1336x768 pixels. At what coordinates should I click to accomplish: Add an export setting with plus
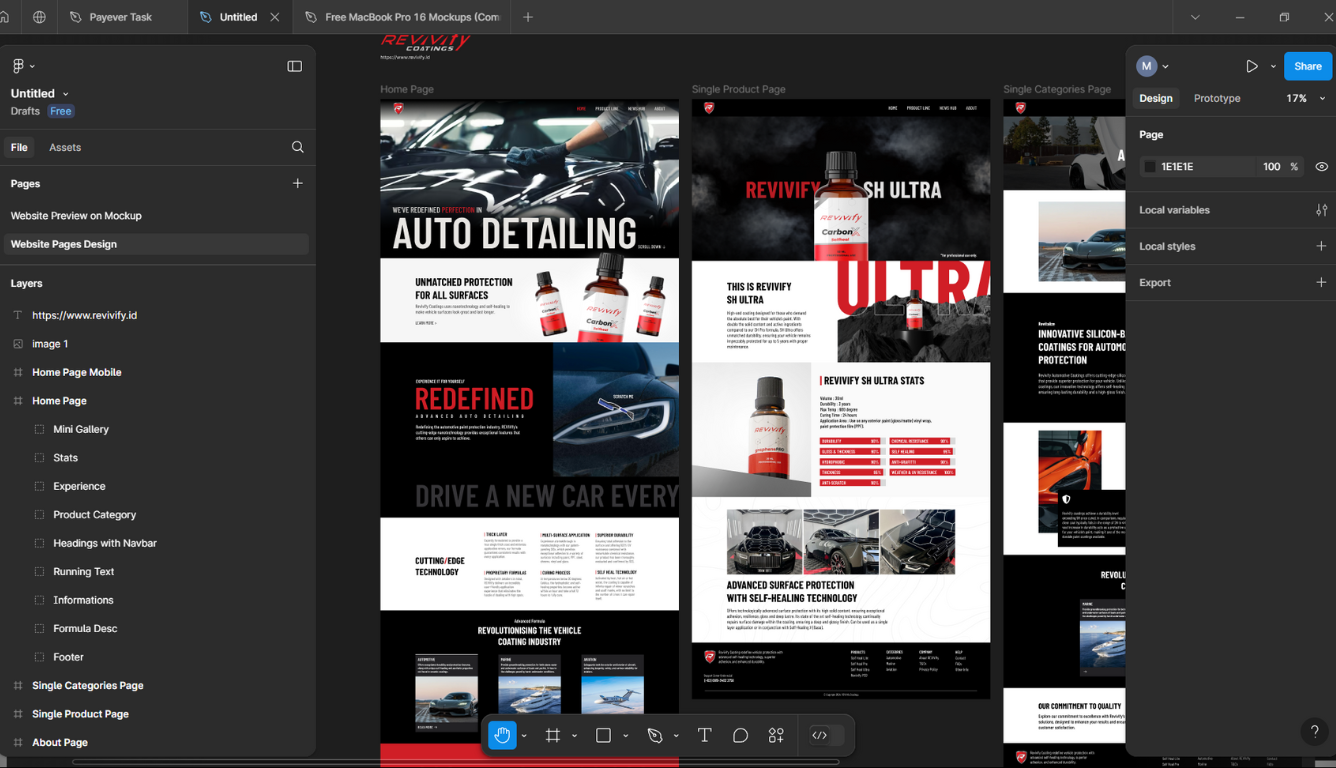point(1321,282)
